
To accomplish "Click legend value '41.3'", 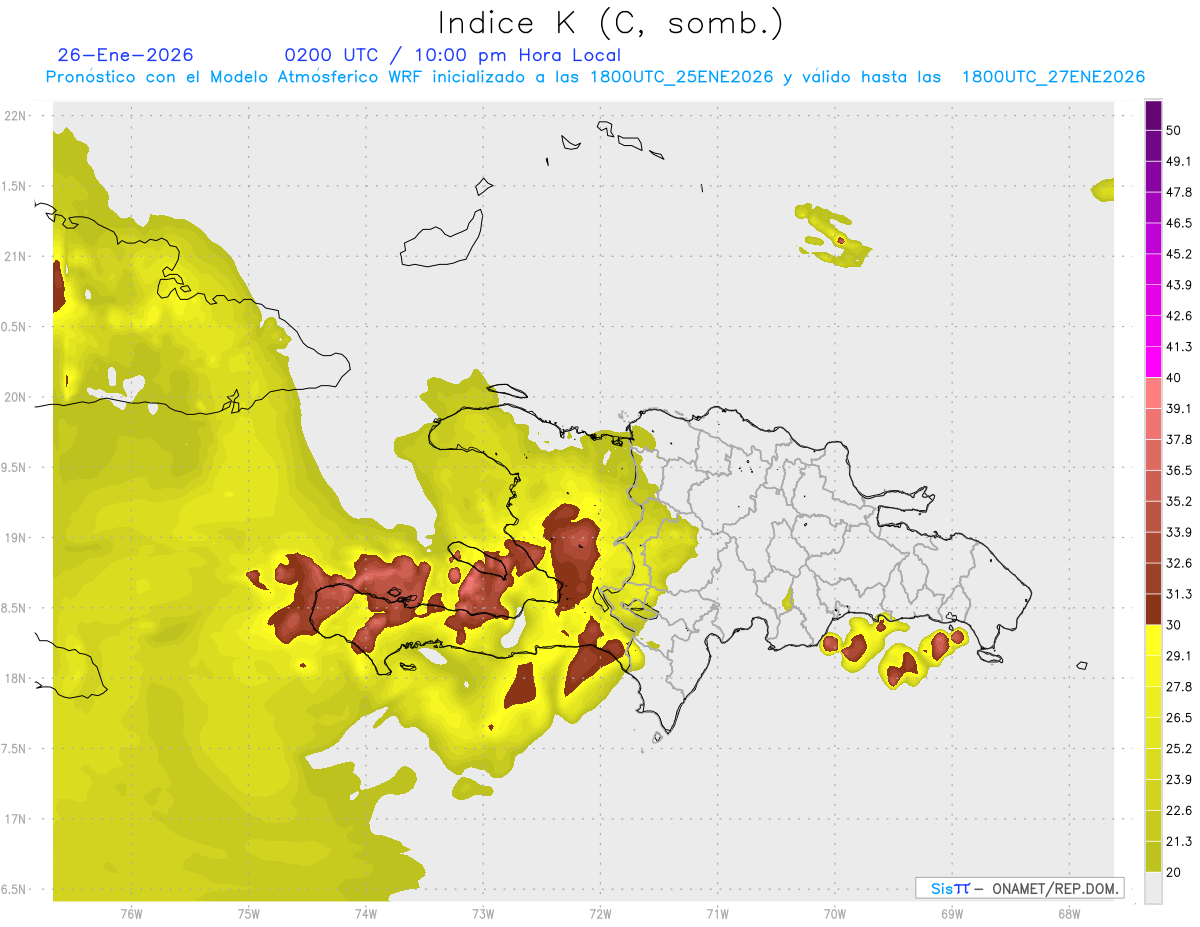I will 1178,347.
